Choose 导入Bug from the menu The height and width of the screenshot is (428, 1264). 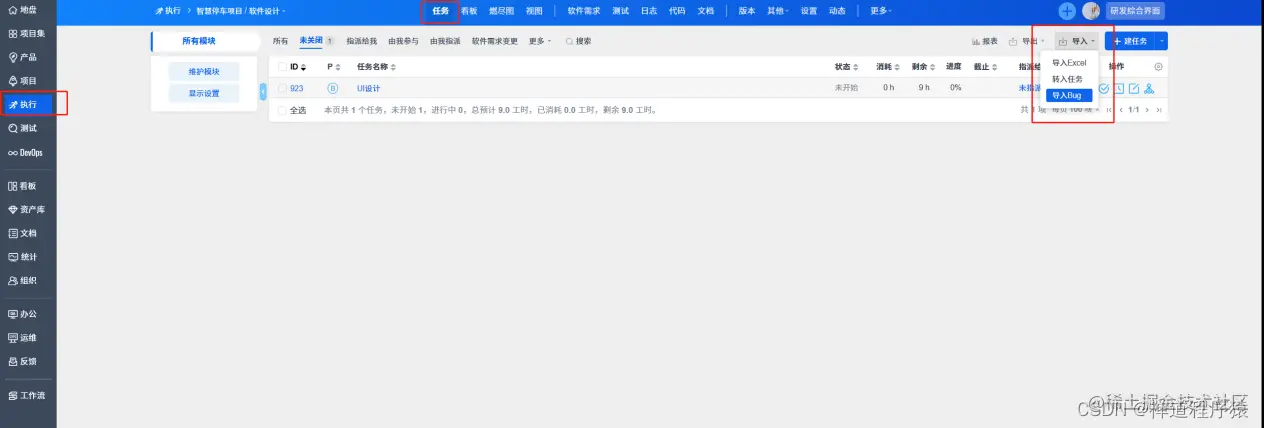point(1068,95)
